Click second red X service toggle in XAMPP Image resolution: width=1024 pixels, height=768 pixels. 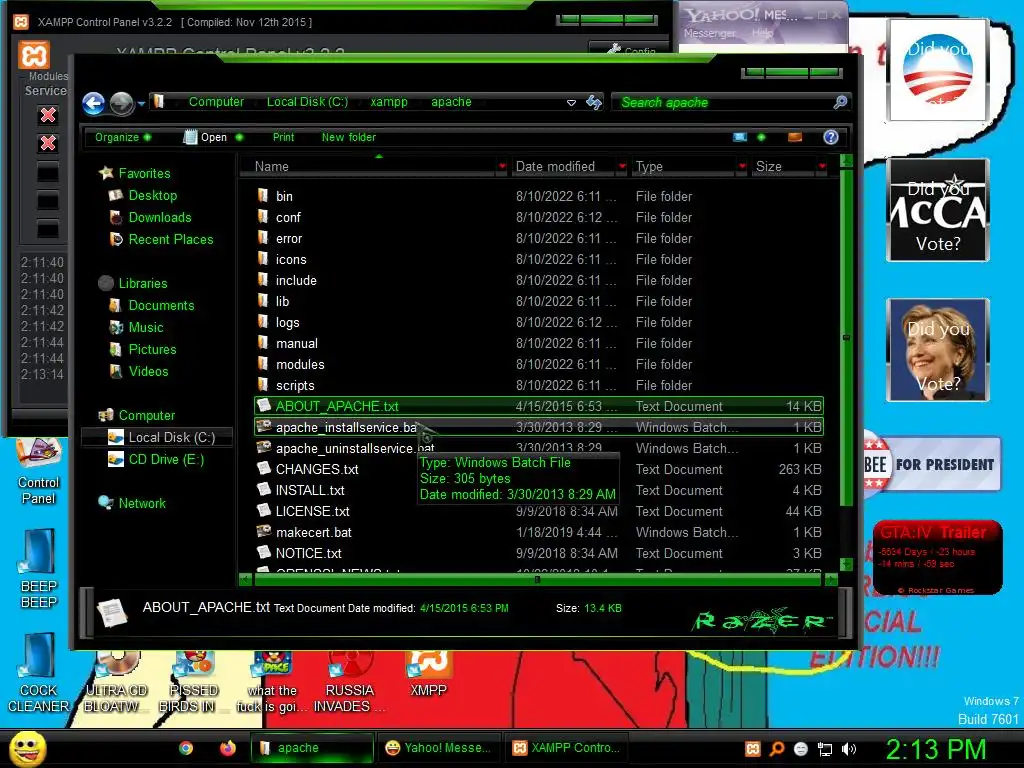click(48, 143)
